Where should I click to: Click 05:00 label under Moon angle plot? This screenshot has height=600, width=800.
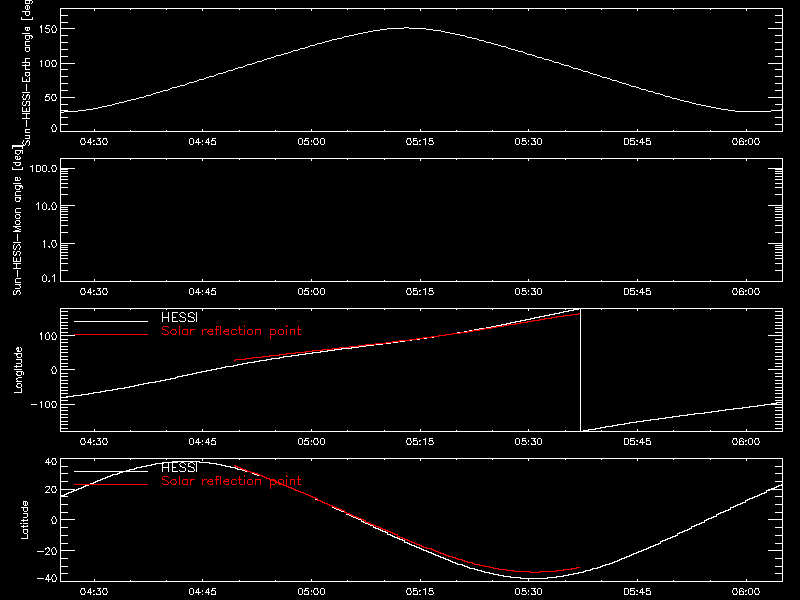point(311,292)
